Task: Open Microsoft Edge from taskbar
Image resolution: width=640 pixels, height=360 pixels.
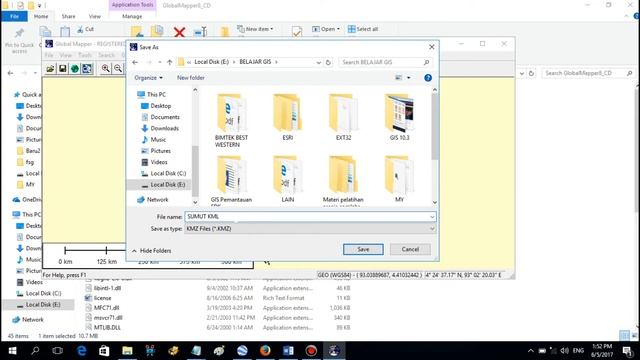Action: [x=82, y=351]
